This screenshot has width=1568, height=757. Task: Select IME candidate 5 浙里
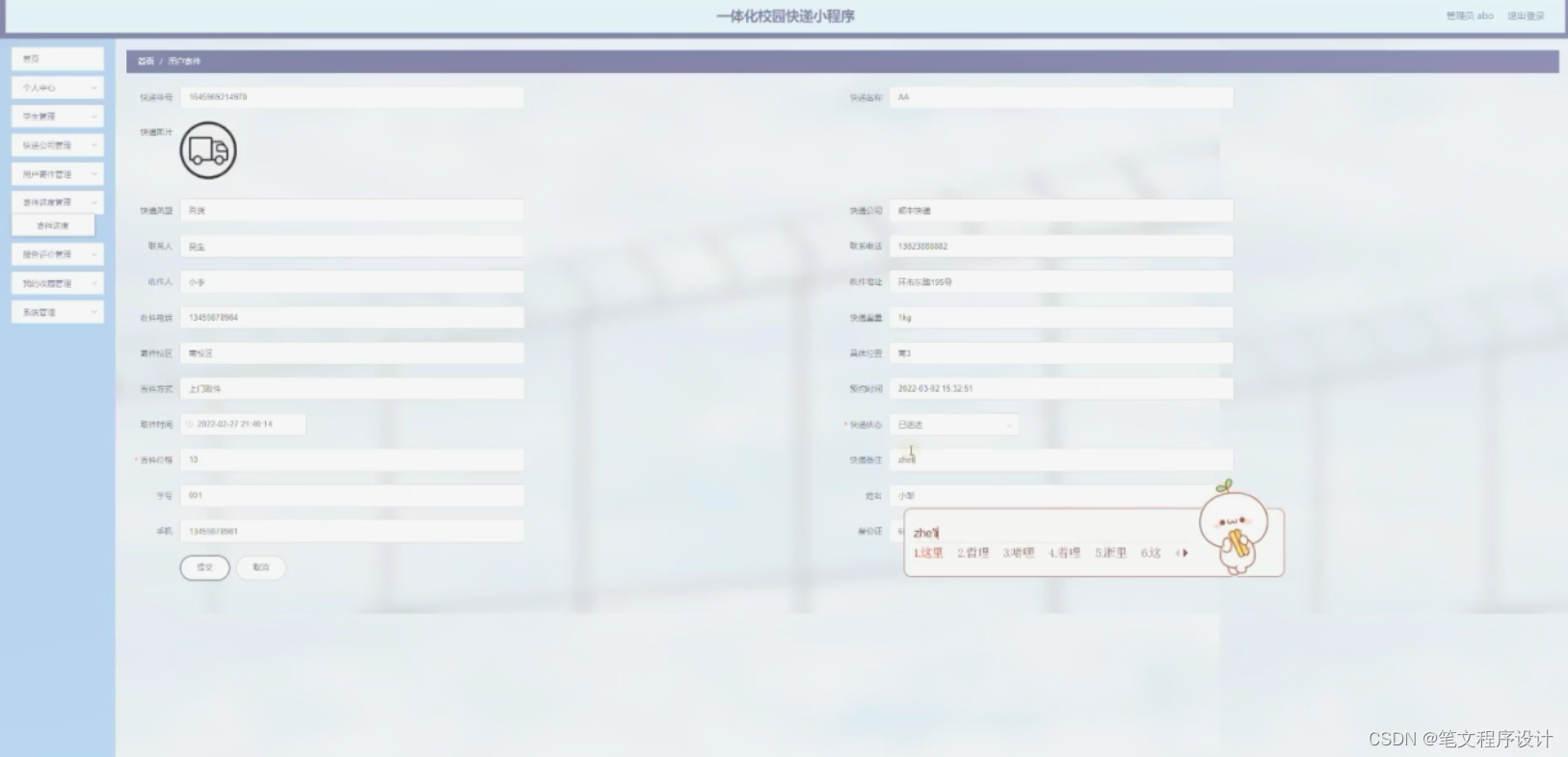(1110, 553)
